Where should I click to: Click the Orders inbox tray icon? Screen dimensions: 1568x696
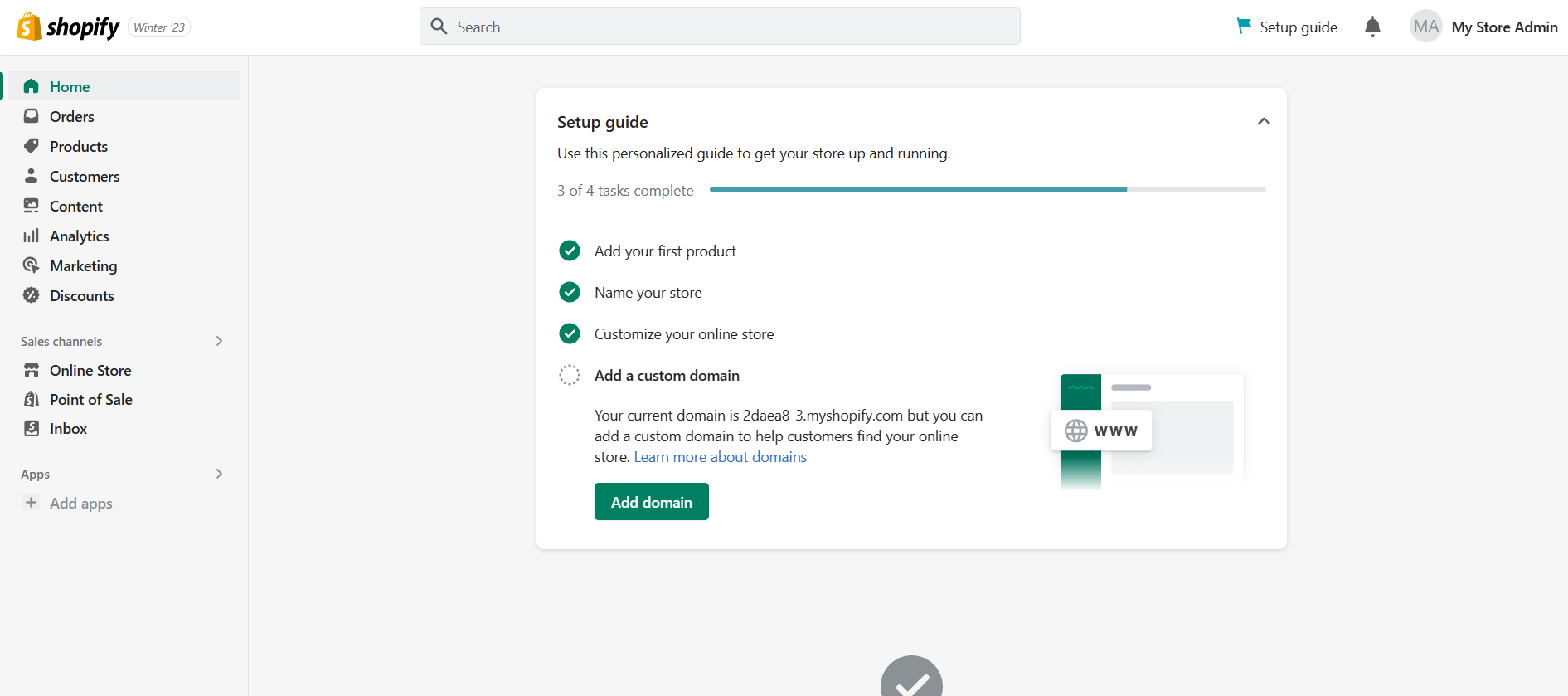(32, 116)
